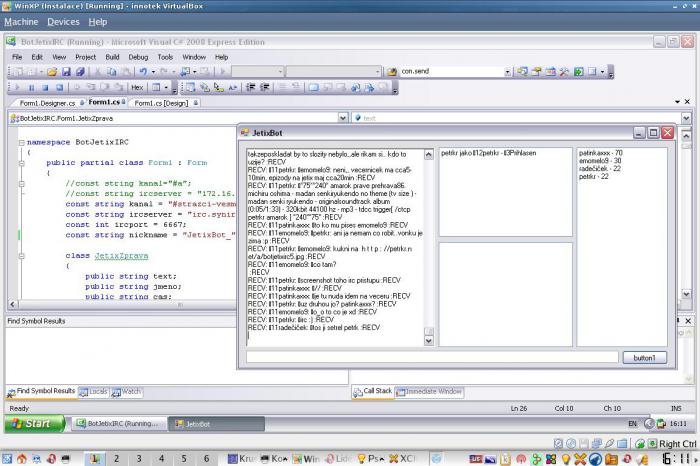Select the Locals tab

[x=94, y=391]
